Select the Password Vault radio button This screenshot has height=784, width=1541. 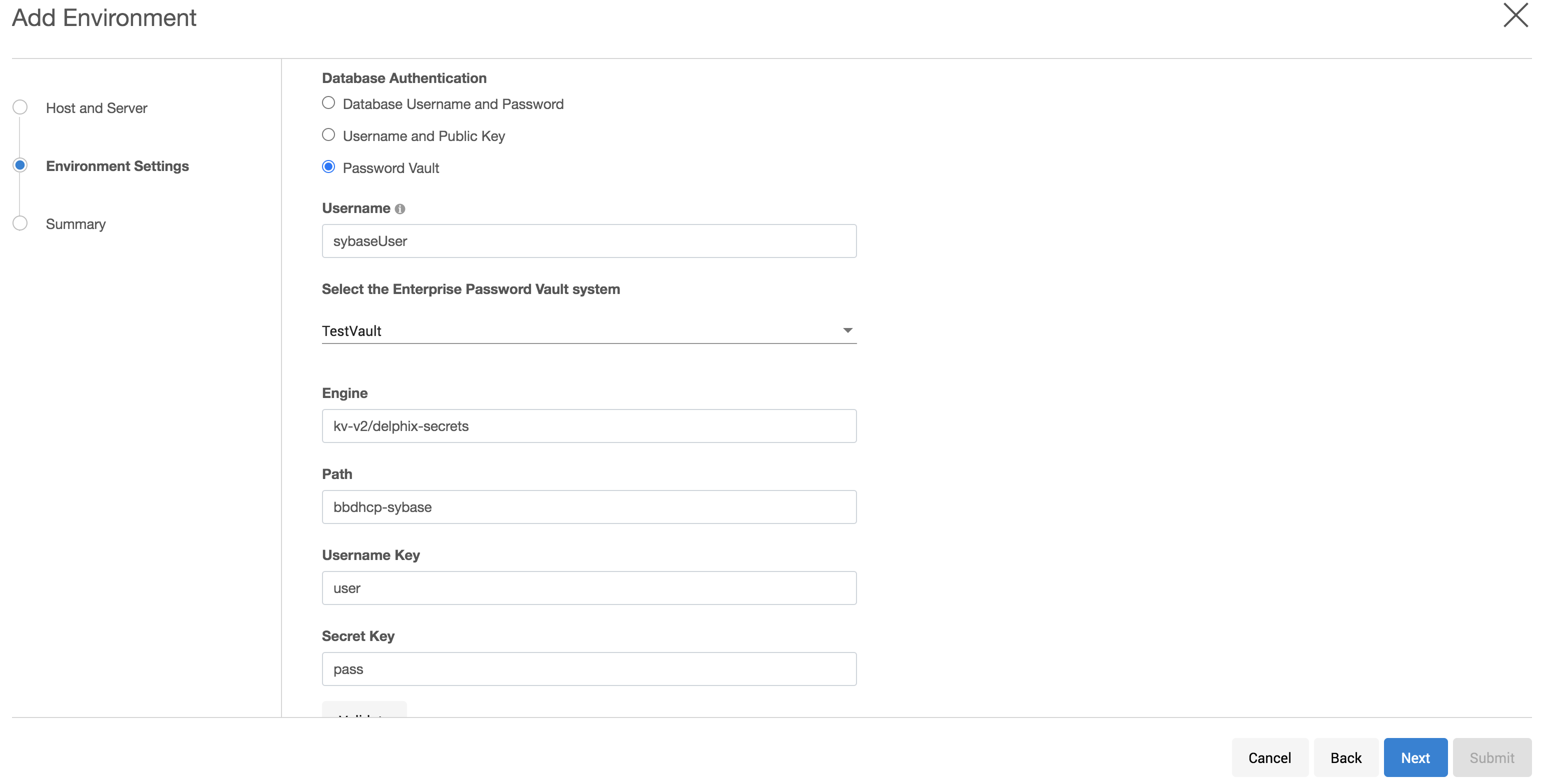click(x=328, y=167)
